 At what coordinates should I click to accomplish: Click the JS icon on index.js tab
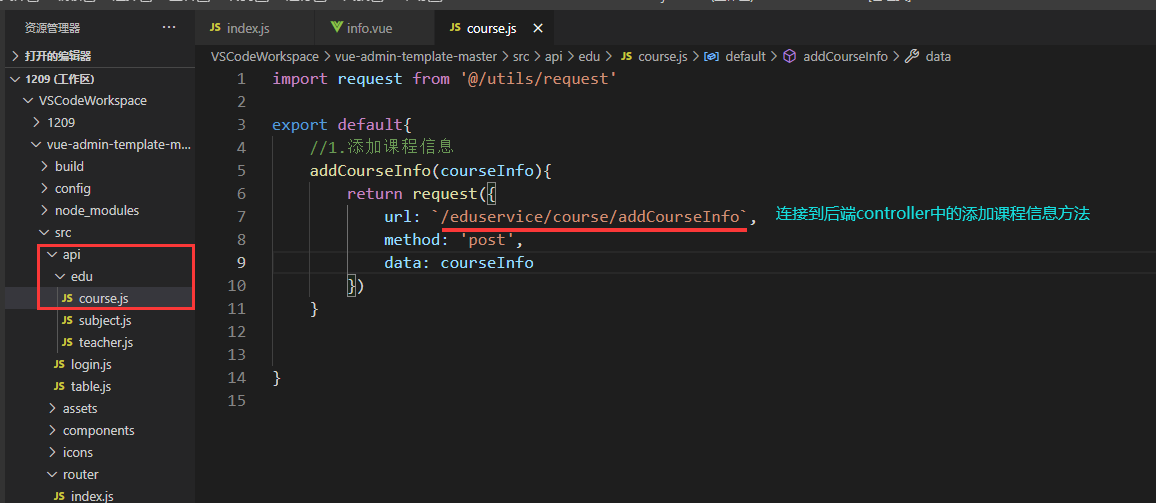tap(215, 27)
